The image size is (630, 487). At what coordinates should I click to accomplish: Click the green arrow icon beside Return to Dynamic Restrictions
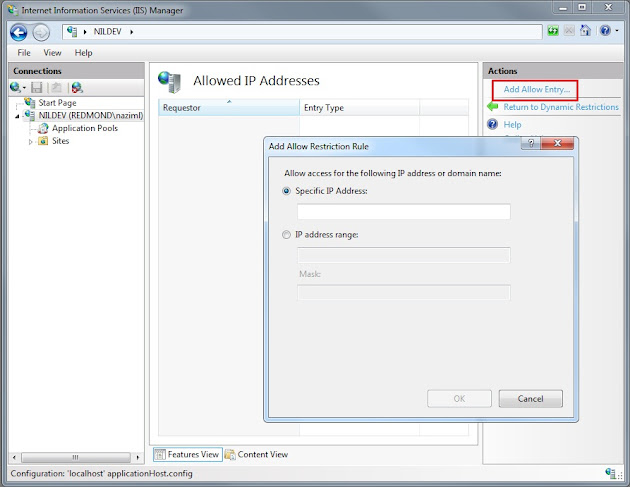click(493, 106)
